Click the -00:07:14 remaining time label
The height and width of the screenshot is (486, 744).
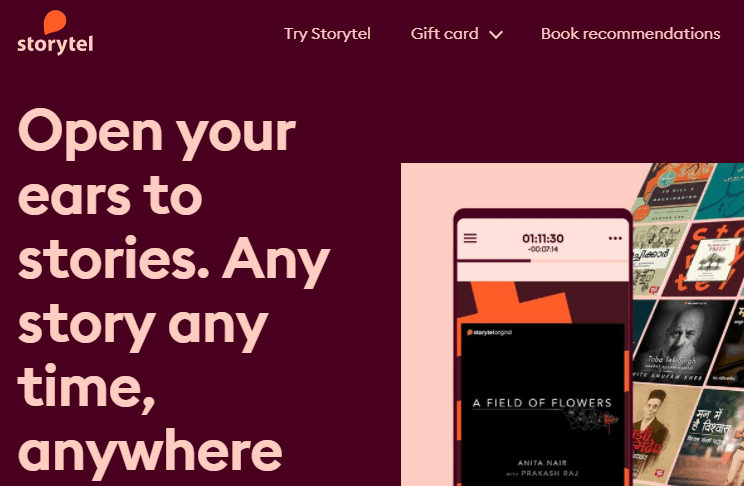coord(543,249)
